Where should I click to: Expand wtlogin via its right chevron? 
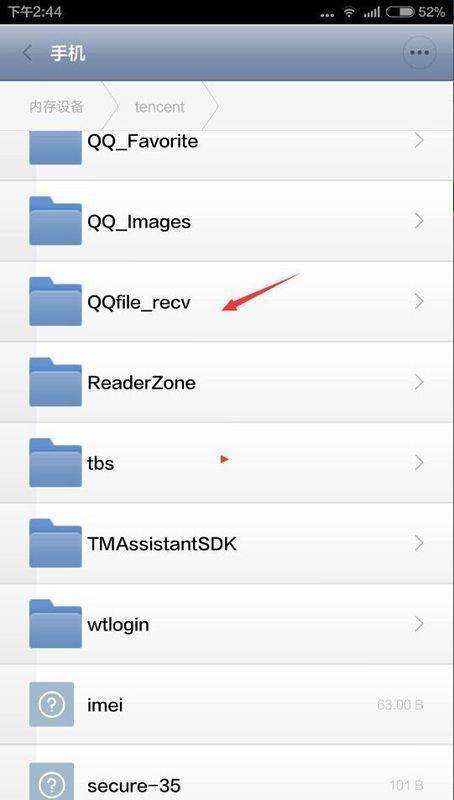click(x=419, y=624)
